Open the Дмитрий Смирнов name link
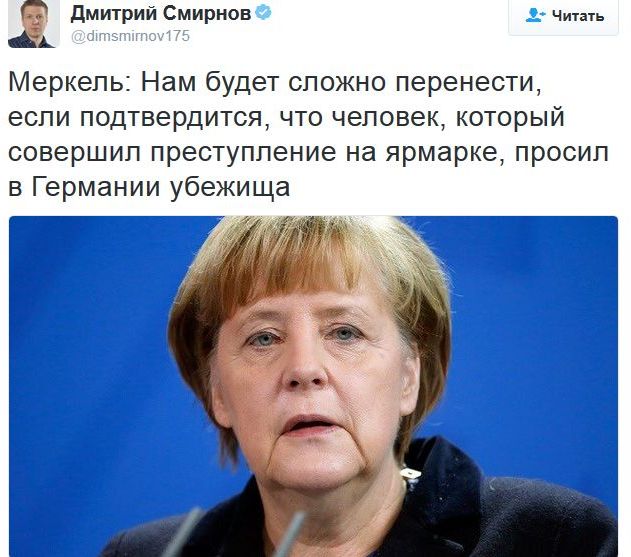The height and width of the screenshot is (557, 631). tap(161, 14)
